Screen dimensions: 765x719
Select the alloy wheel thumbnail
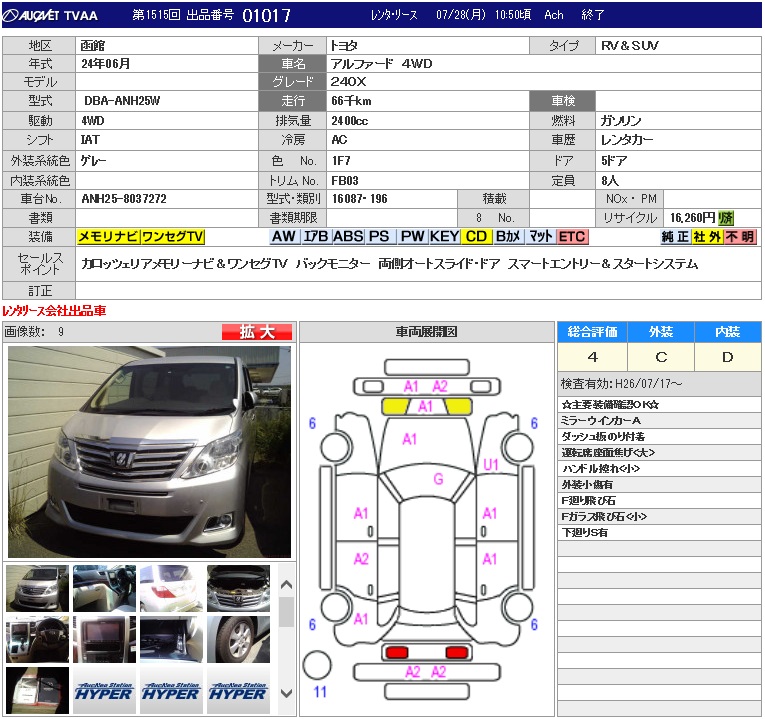coord(238,639)
